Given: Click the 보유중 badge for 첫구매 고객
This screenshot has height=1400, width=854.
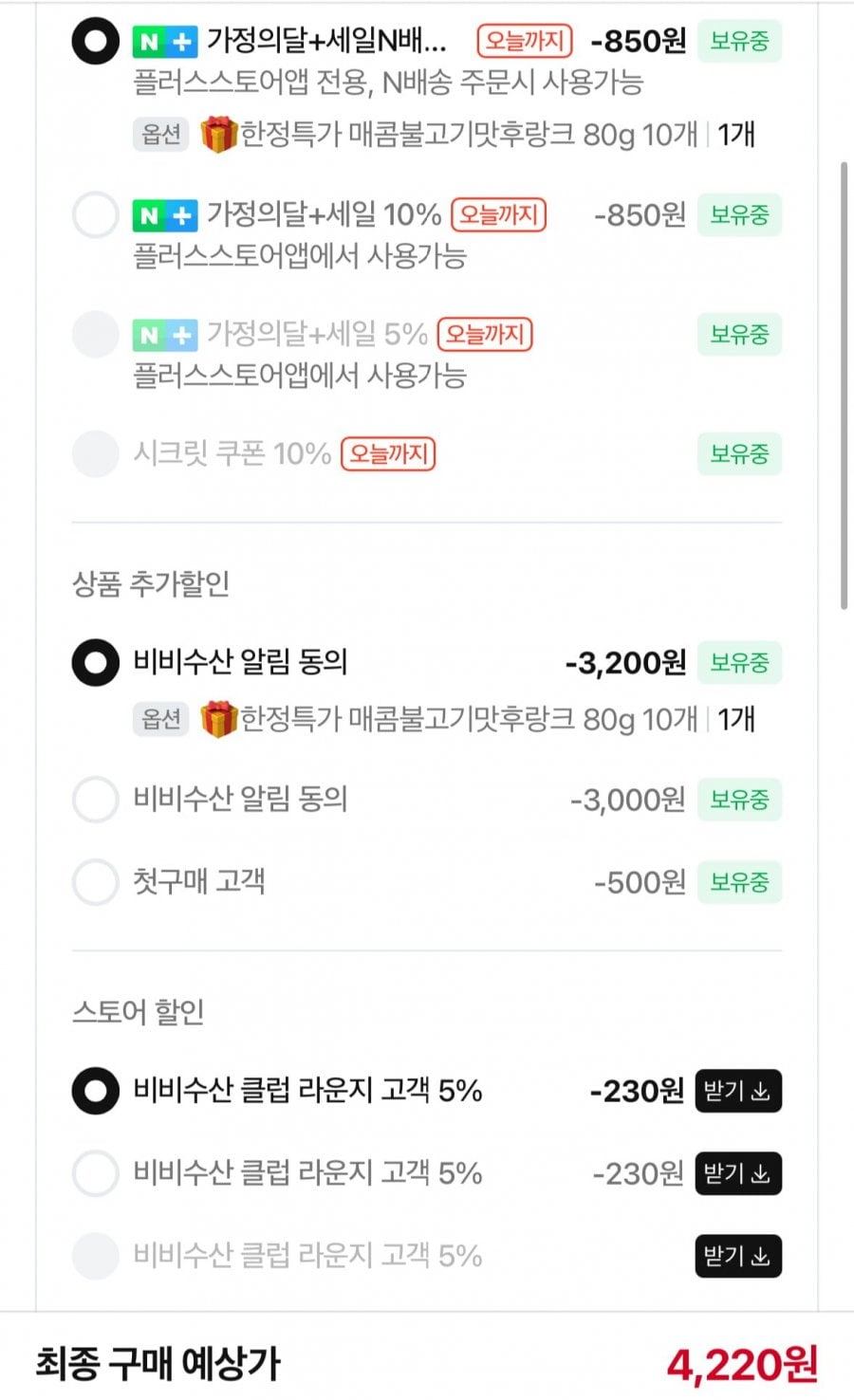Looking at the screenshot, I should (x=739, y=882).
